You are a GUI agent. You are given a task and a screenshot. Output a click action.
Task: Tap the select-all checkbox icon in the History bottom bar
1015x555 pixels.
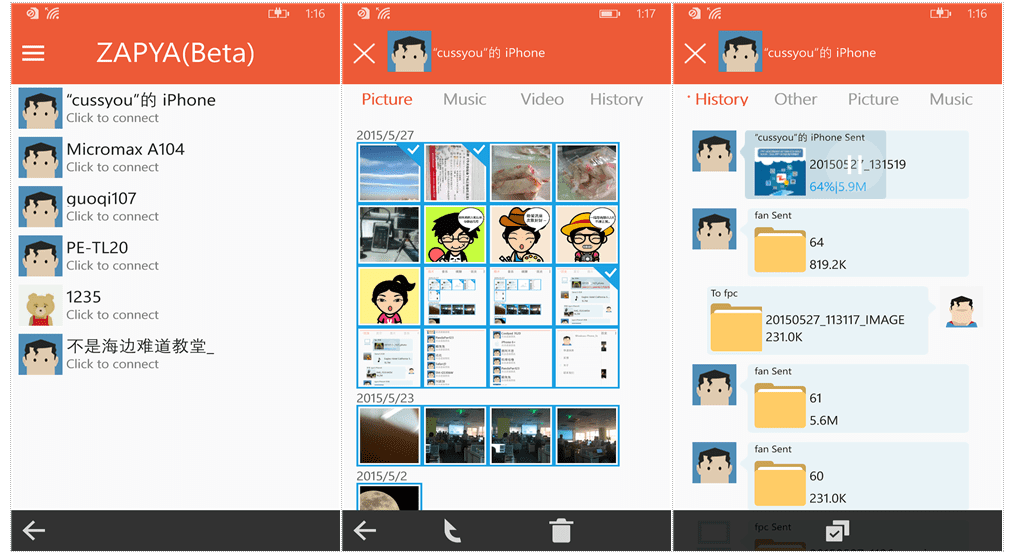pos(838,530)
